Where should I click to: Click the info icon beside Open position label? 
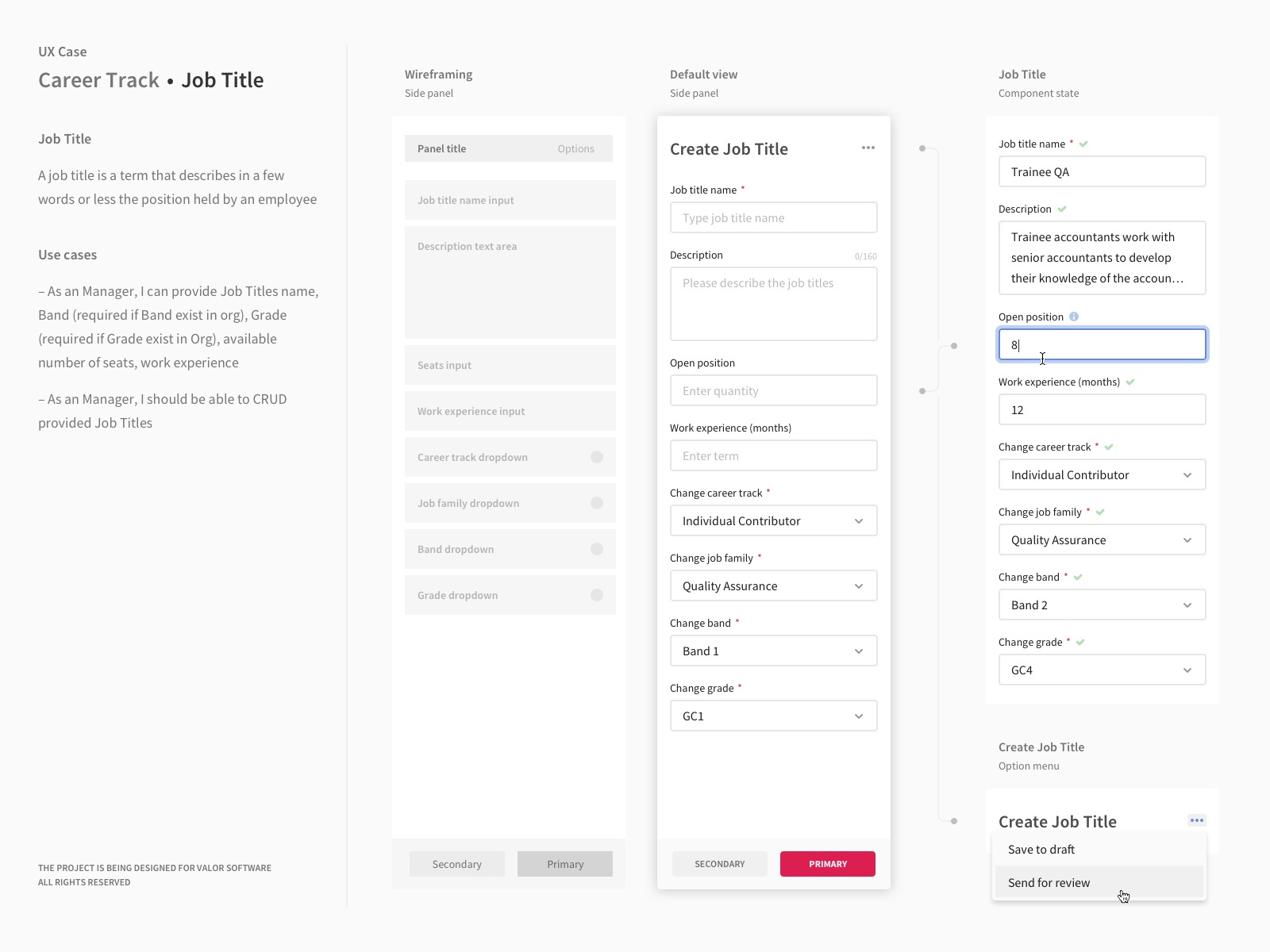pos(1075,316)
